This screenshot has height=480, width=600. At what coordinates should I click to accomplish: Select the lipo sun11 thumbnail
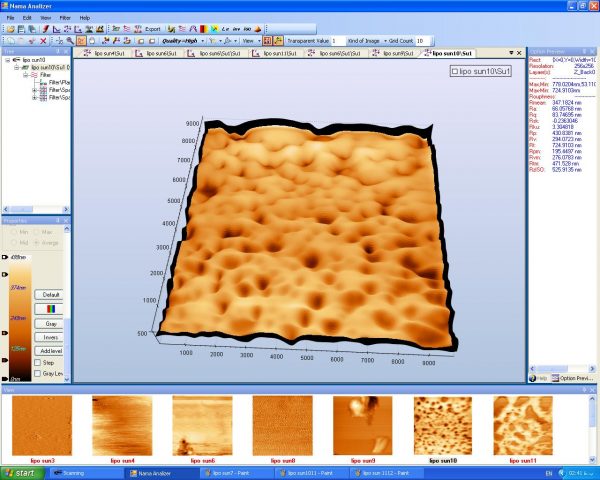click(523, 426)
